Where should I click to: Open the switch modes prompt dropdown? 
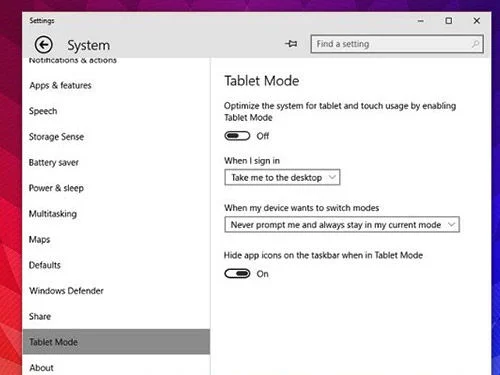pyautogui.click(x=342, y=225)
